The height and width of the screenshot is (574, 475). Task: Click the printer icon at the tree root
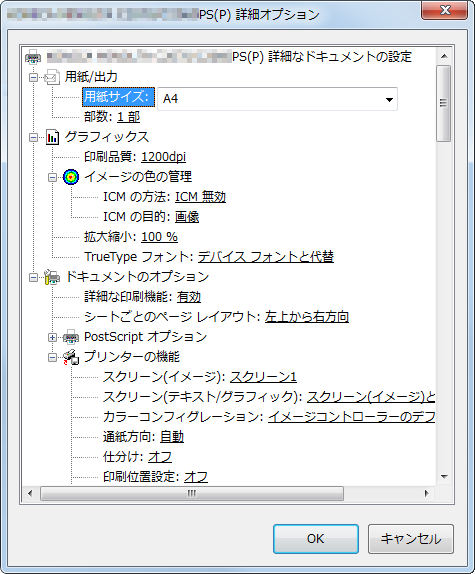coord(33,57)
